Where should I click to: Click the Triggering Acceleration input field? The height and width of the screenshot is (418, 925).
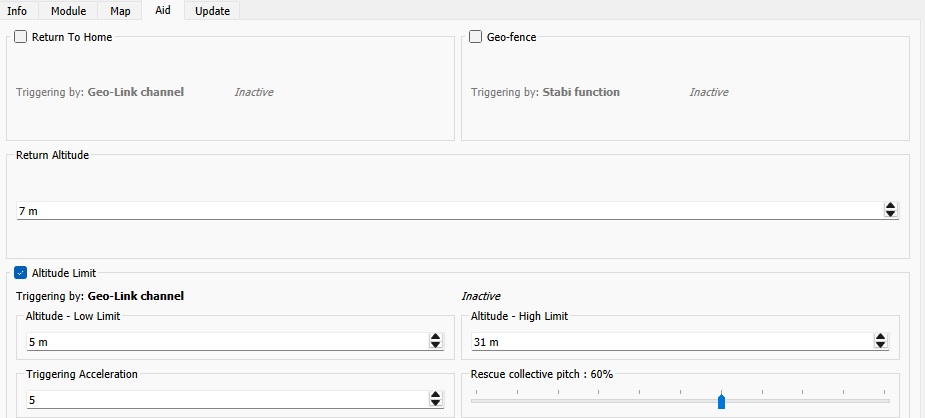tap(220, 400)
